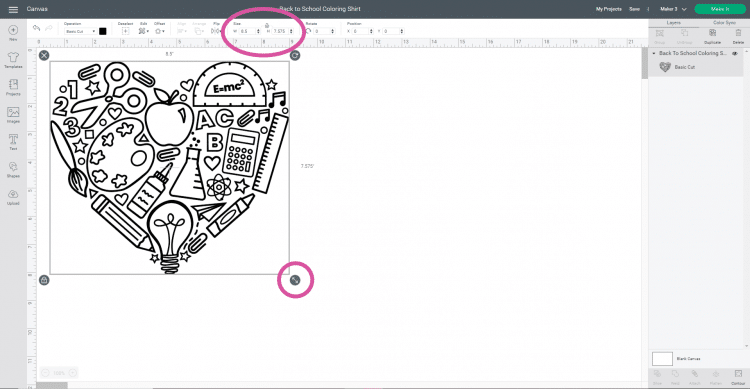Open the Flip dropdown
750x389 pixels.
point(216,31)
